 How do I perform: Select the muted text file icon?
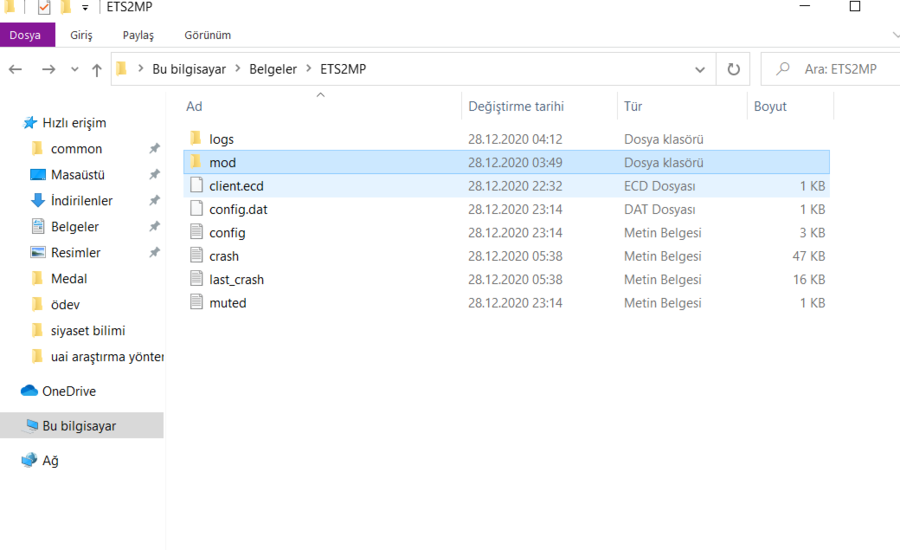pyautogui.click(x=196, y=302)
